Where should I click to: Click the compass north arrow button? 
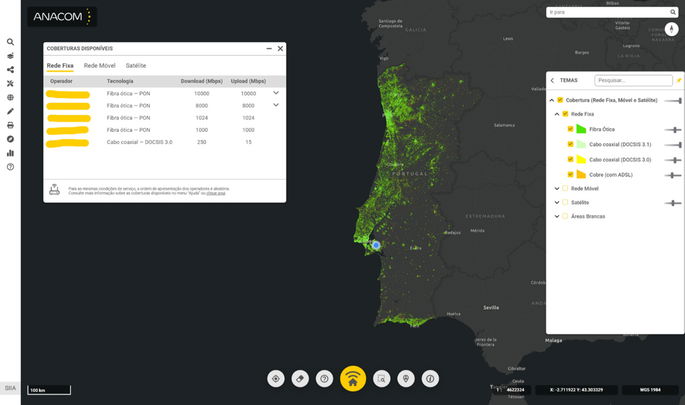coord(671,30)
